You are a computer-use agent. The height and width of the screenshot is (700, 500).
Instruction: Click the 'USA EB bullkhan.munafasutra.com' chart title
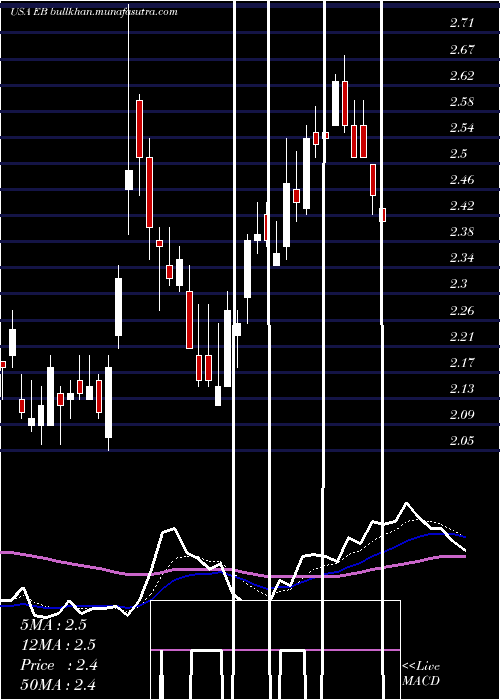[x=93, y=12]
